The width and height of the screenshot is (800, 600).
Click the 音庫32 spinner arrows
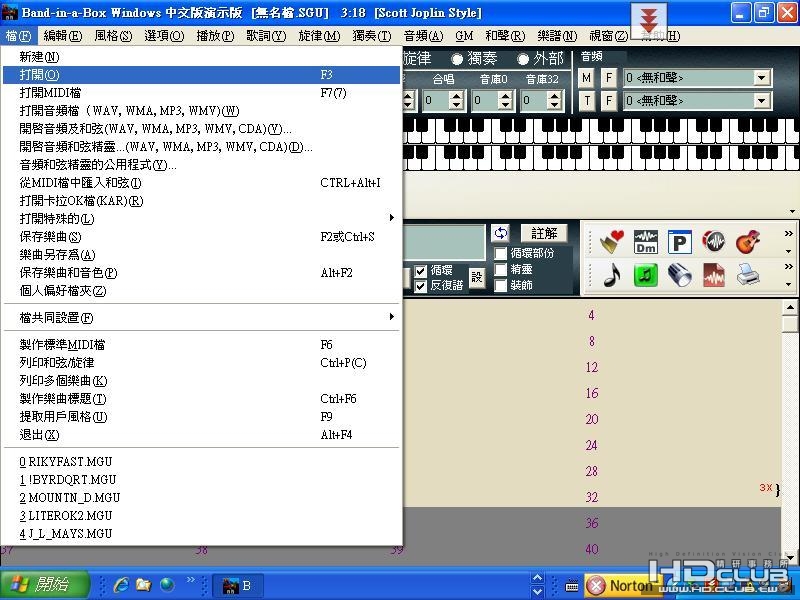pos(555,100)
